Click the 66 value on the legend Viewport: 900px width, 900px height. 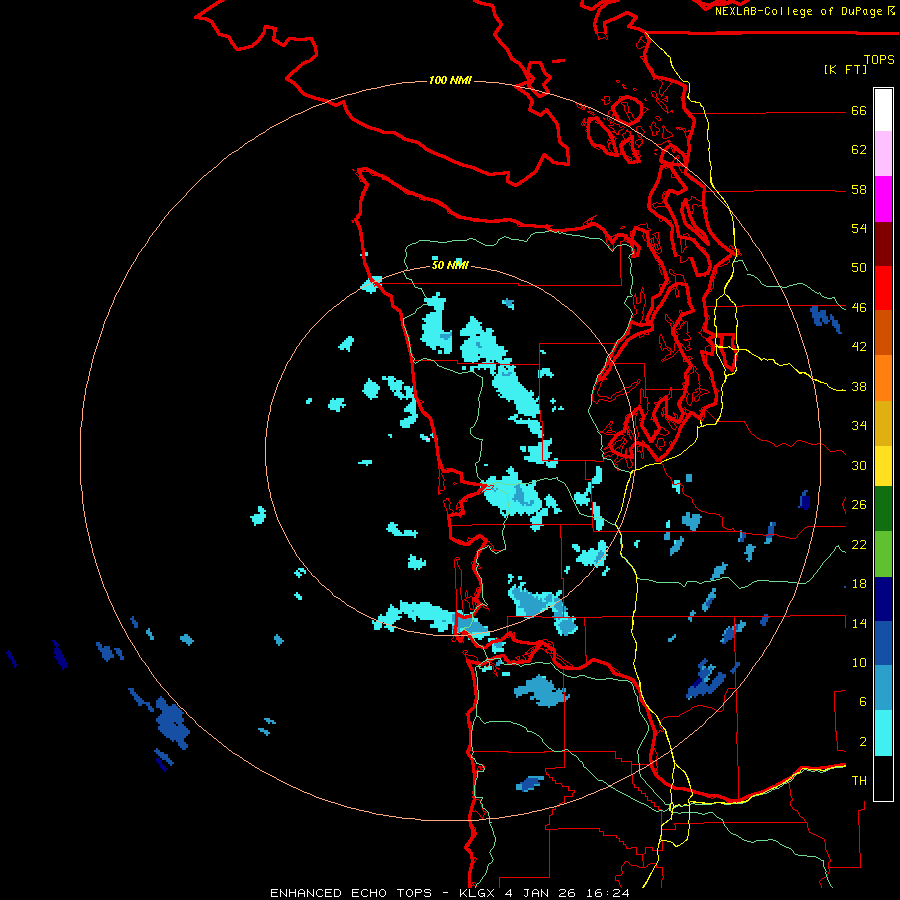click(x=859, y=111)
